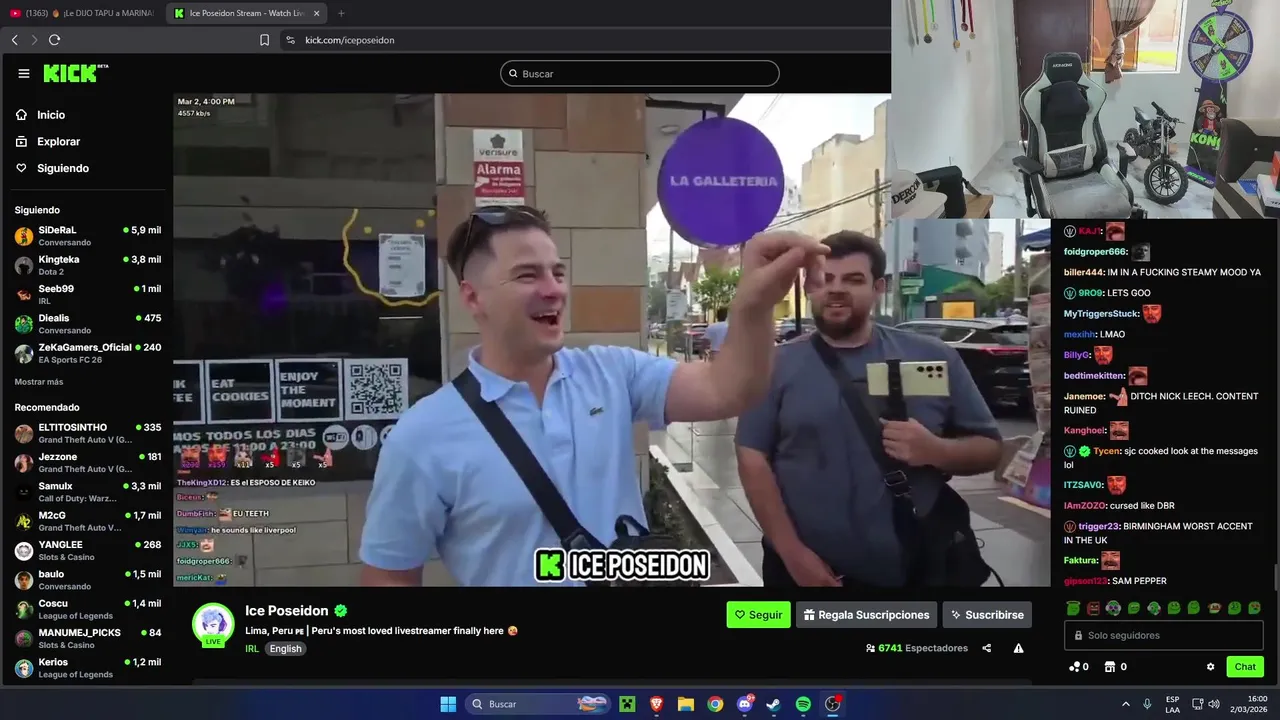Click YANGLEE channel avatar
The width and height of the screenshot is (1280, 720).
click(24, 551)
